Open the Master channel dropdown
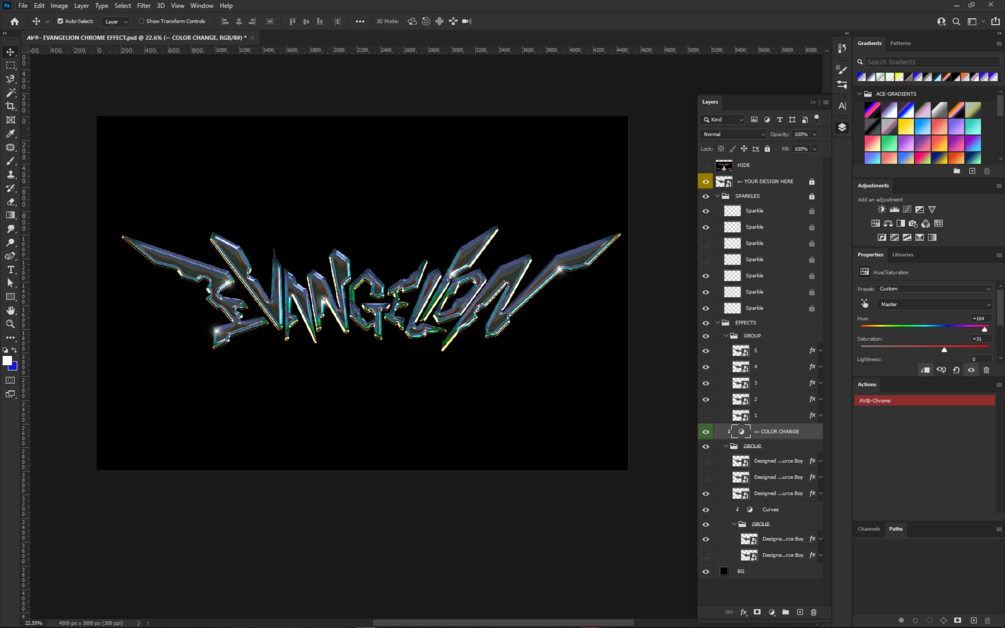Viewport: 1005px width, 628px height. [x=934, y=304]
